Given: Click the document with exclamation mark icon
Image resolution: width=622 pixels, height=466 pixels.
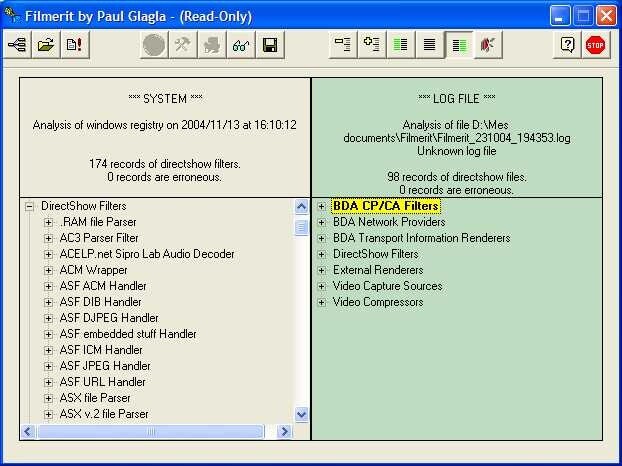Looking at the screenshot, I should (75, 45).
